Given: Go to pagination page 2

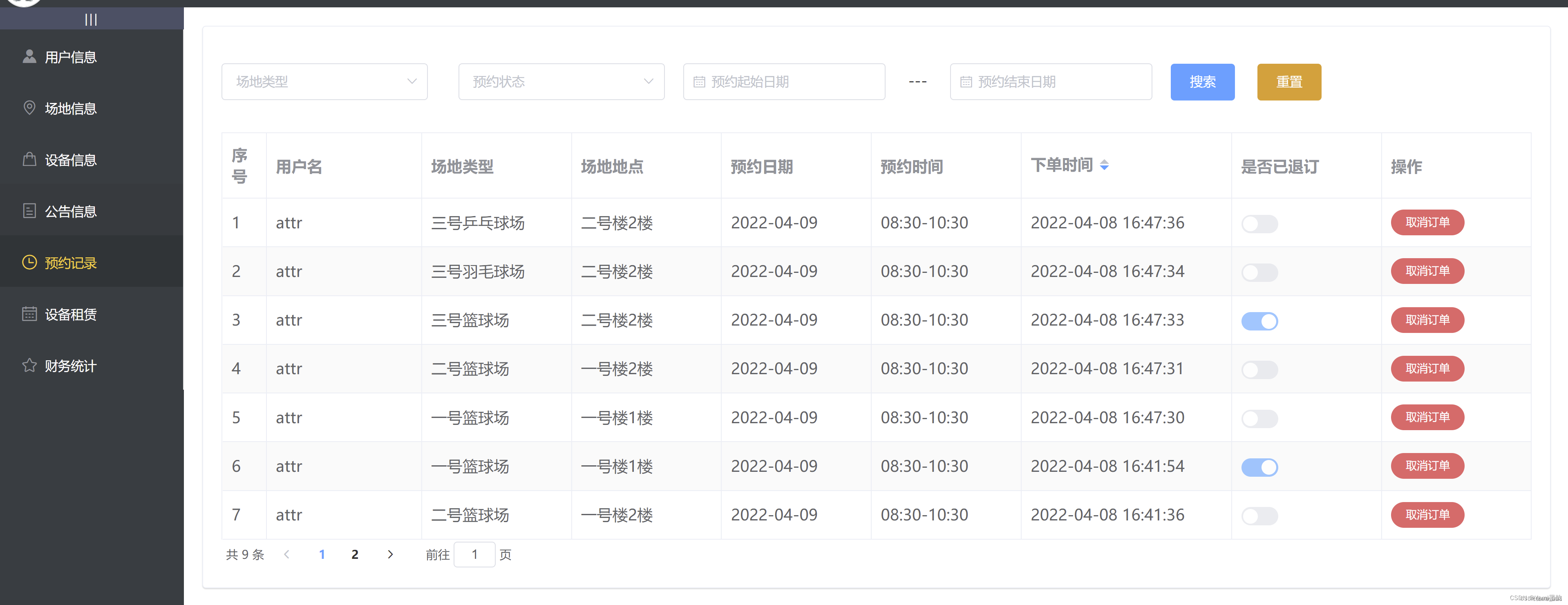Looking at the screenshot, I should pos(355,554).
